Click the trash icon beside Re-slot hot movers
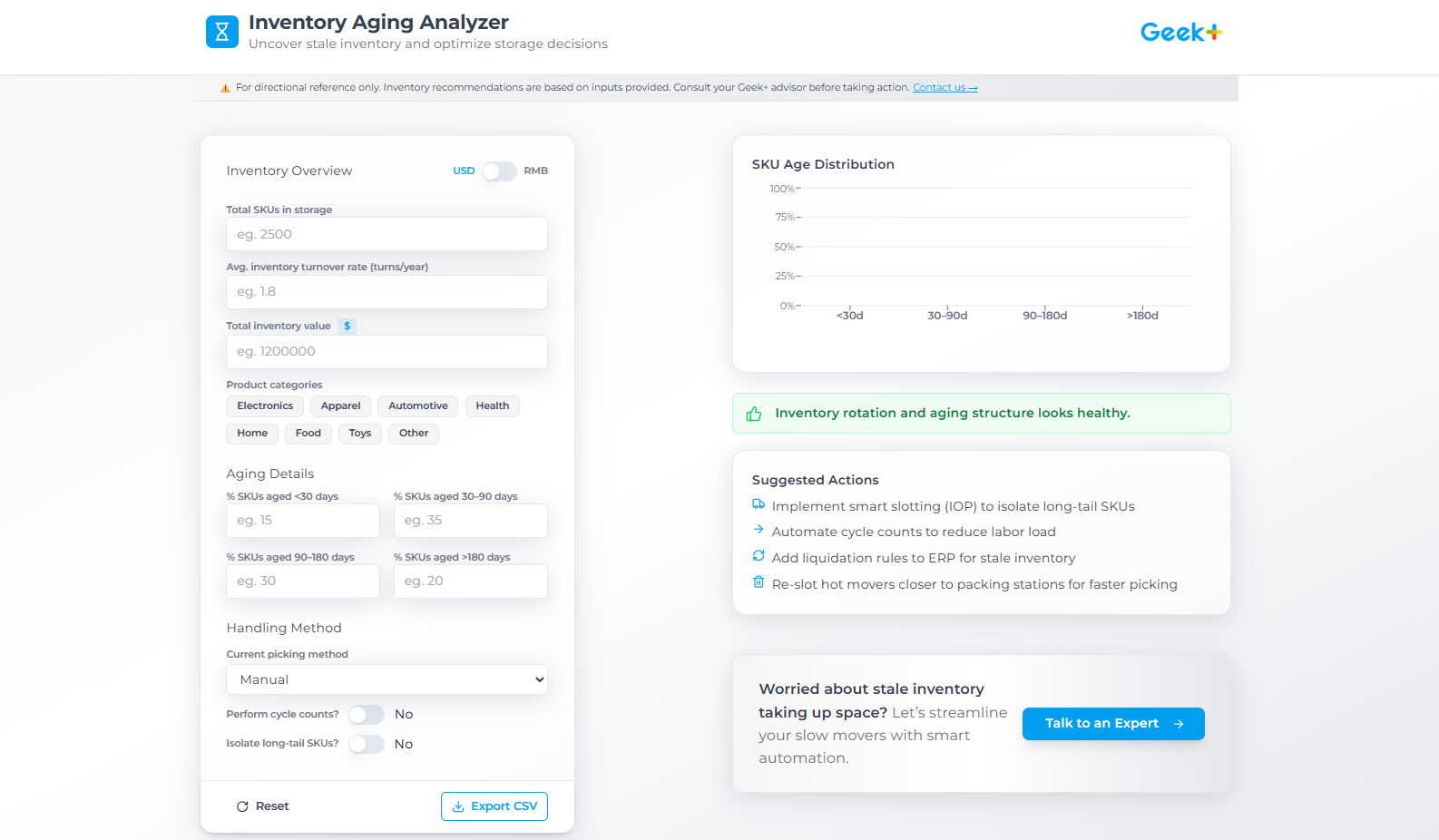1439x840 pixels. click(759, 582)
